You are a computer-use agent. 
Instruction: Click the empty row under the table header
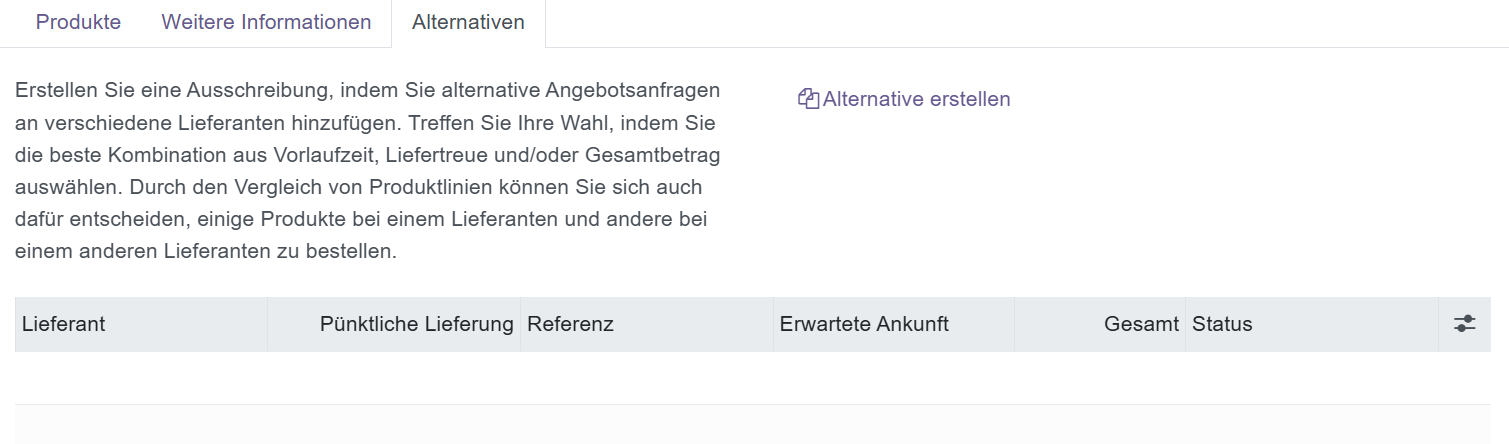[x=752, y=378]
